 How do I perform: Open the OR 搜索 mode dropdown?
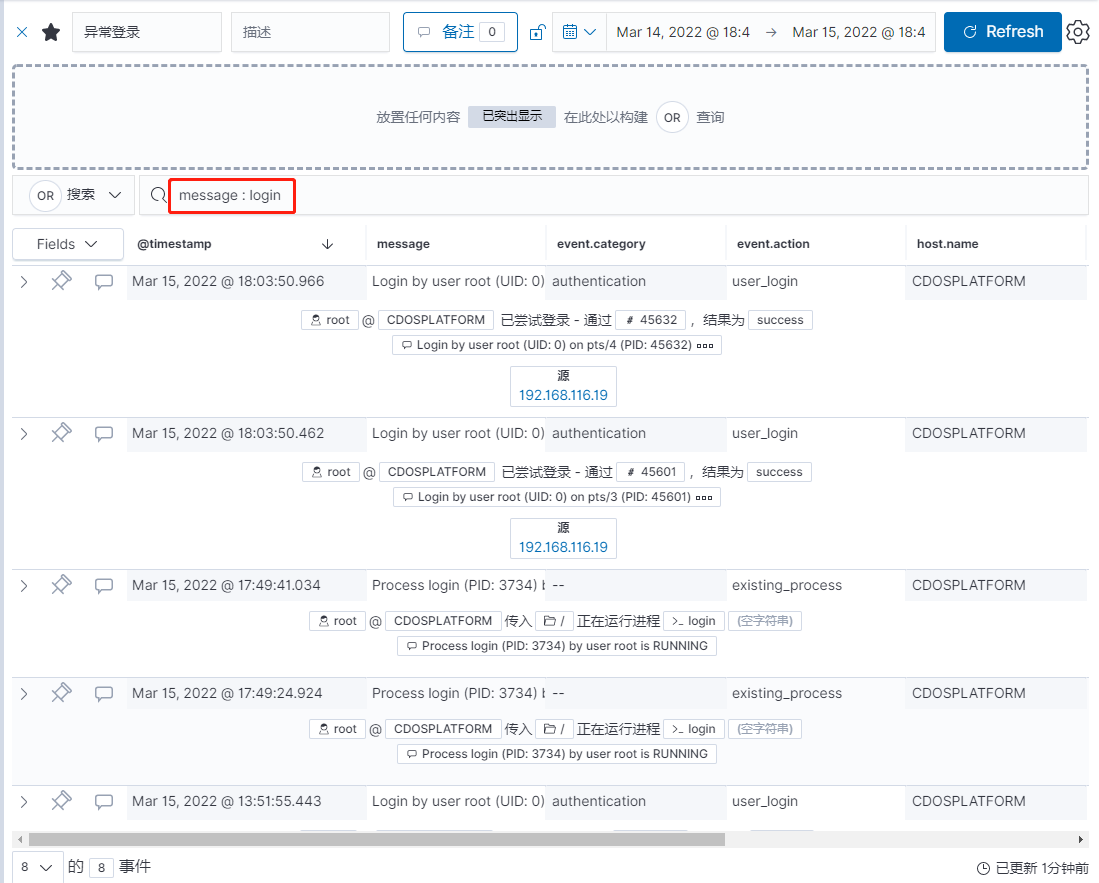click(76, 196)
